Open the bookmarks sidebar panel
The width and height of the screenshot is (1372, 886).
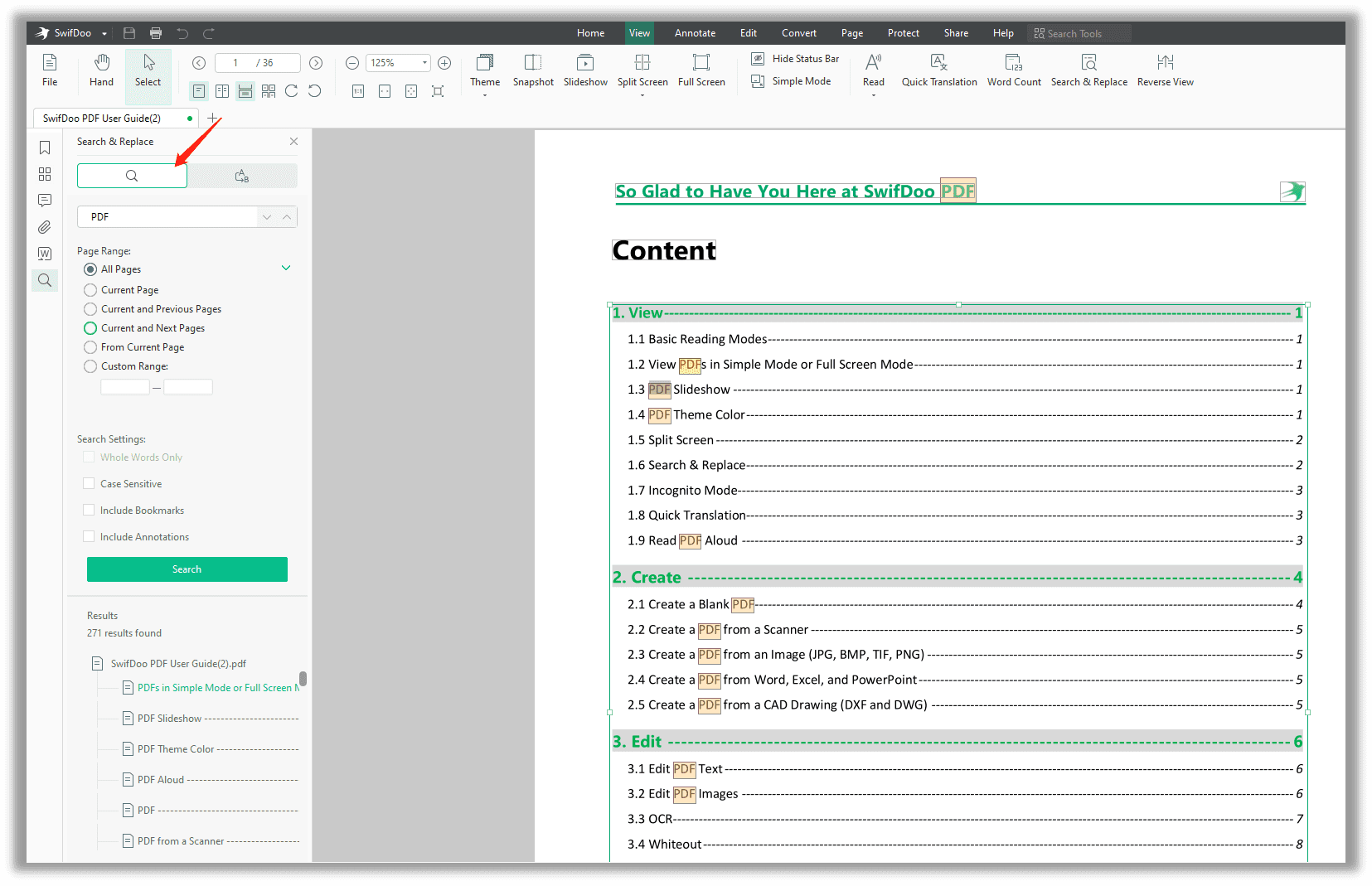[x=45, y=148]
